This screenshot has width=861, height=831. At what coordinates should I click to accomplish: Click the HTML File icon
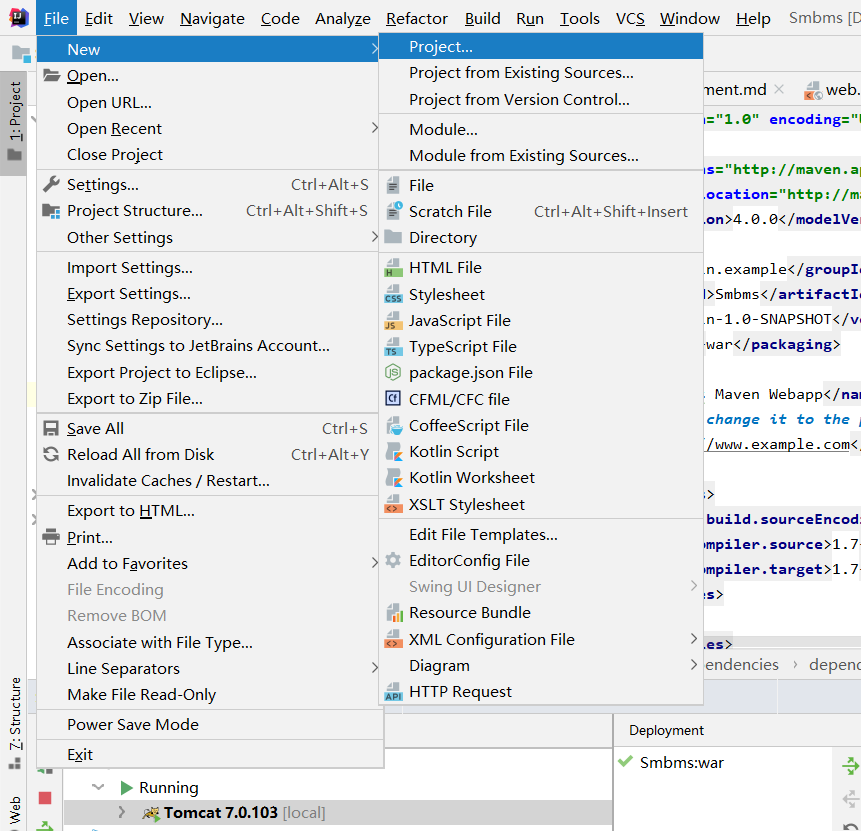[x=393, y=267]
